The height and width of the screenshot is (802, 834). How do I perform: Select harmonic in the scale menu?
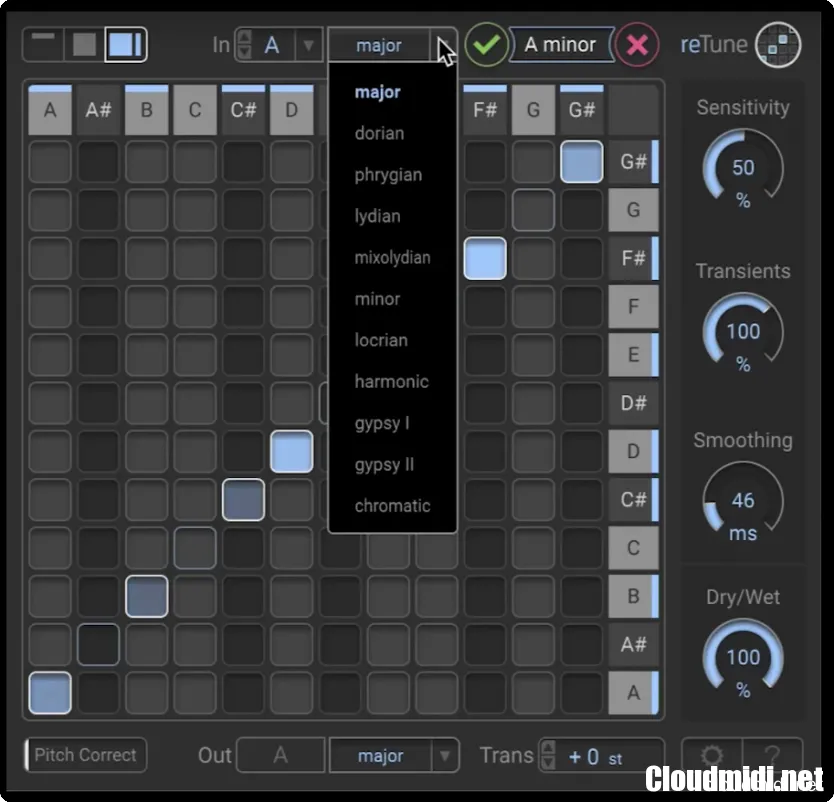pyautogui.click(x=391, y=381)
